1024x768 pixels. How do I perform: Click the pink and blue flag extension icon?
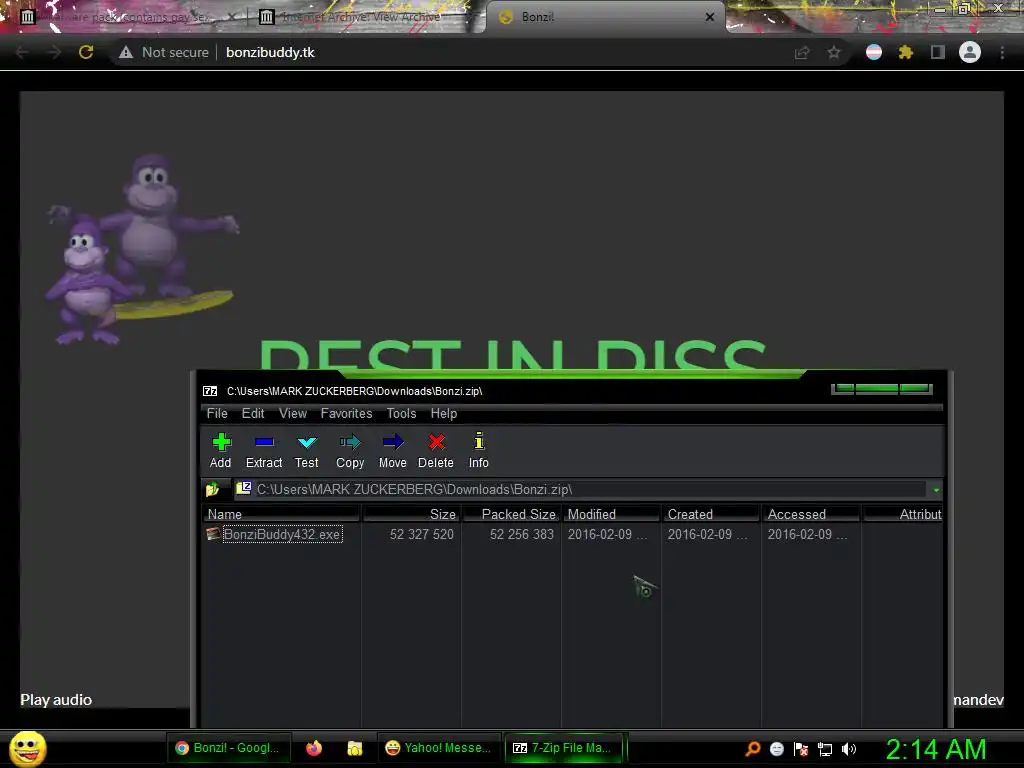click(x=874, y=52)
